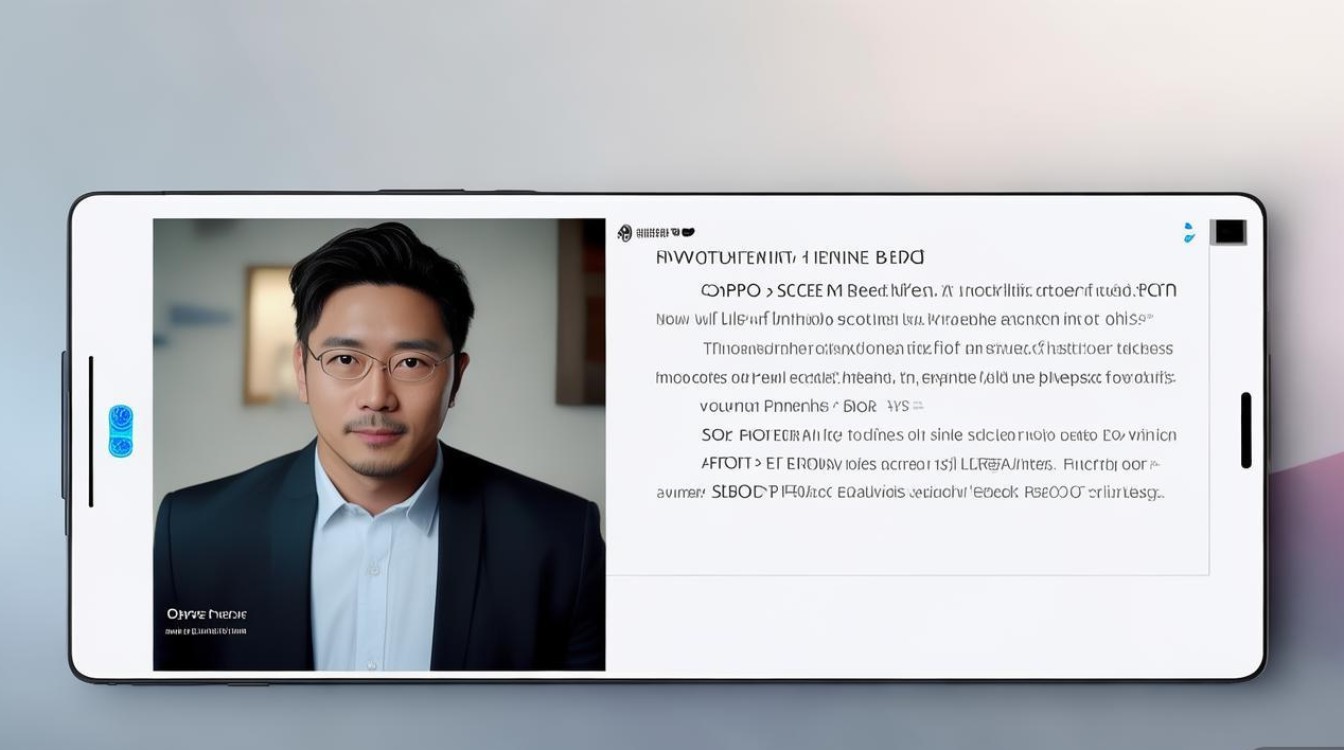Tap the watermark icon on the portrait photo
This screenshot has height=750, width=1344.
click(205, 620)
